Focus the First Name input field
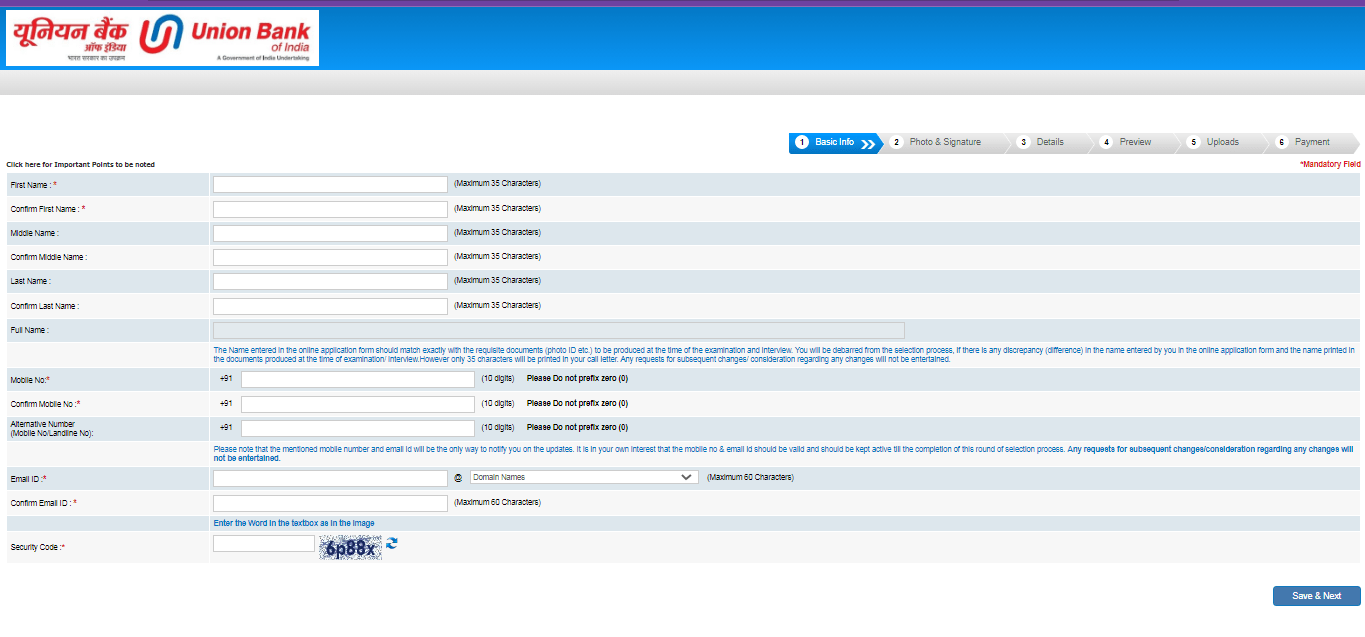The image size is (1365, 637). tap(330, 184)
